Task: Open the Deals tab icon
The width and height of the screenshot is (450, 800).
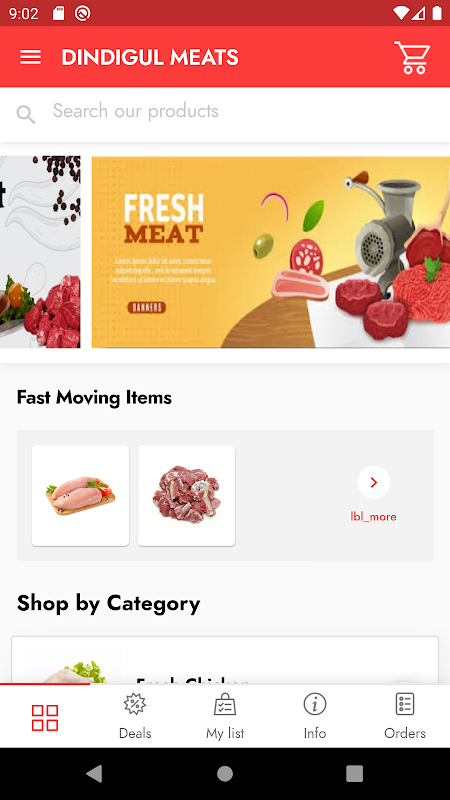Action: point(135,704)
